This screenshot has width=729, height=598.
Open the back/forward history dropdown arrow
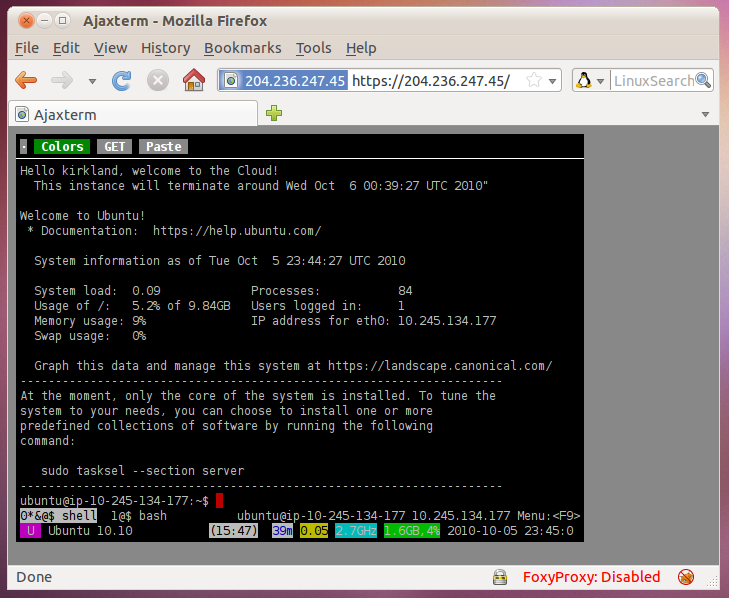click(92, 81)
